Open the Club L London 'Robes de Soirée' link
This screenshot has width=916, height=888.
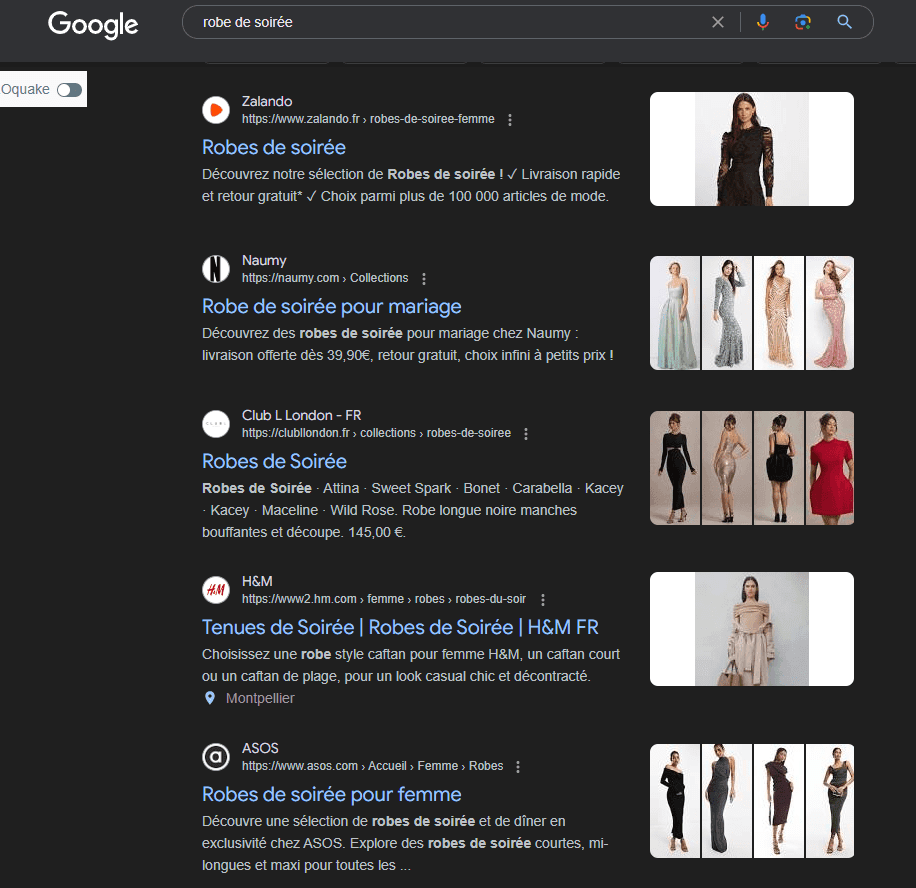click(x=275, y=461)
